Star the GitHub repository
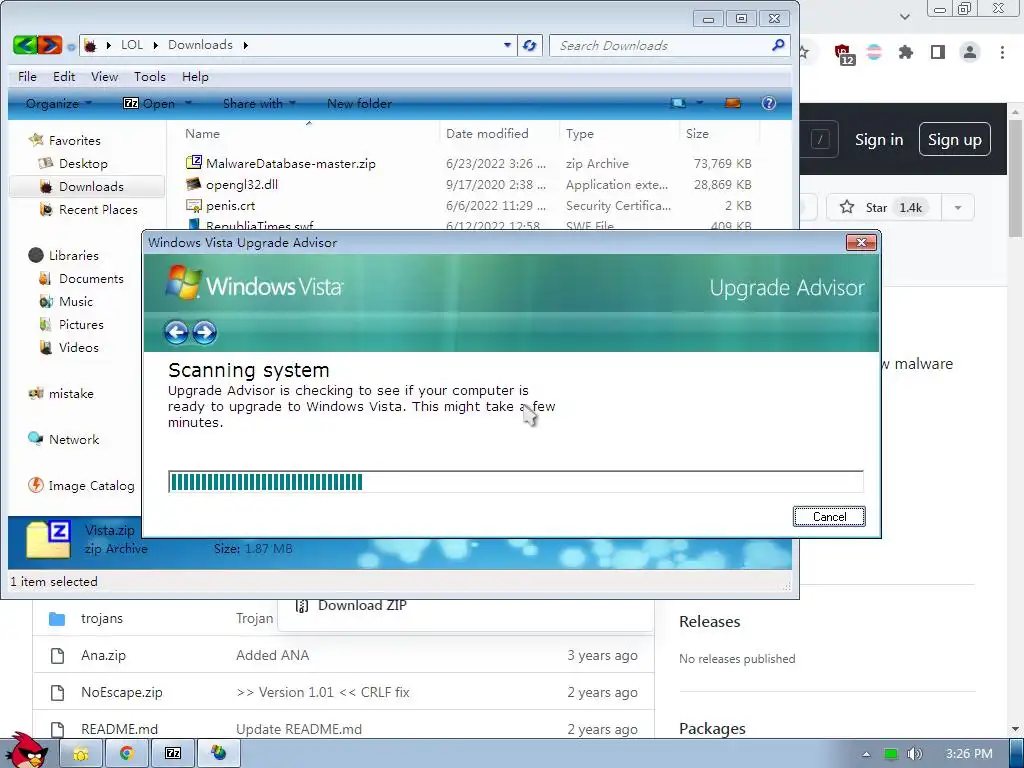The height and width of the screenshot is (768, 1024). 883,208
